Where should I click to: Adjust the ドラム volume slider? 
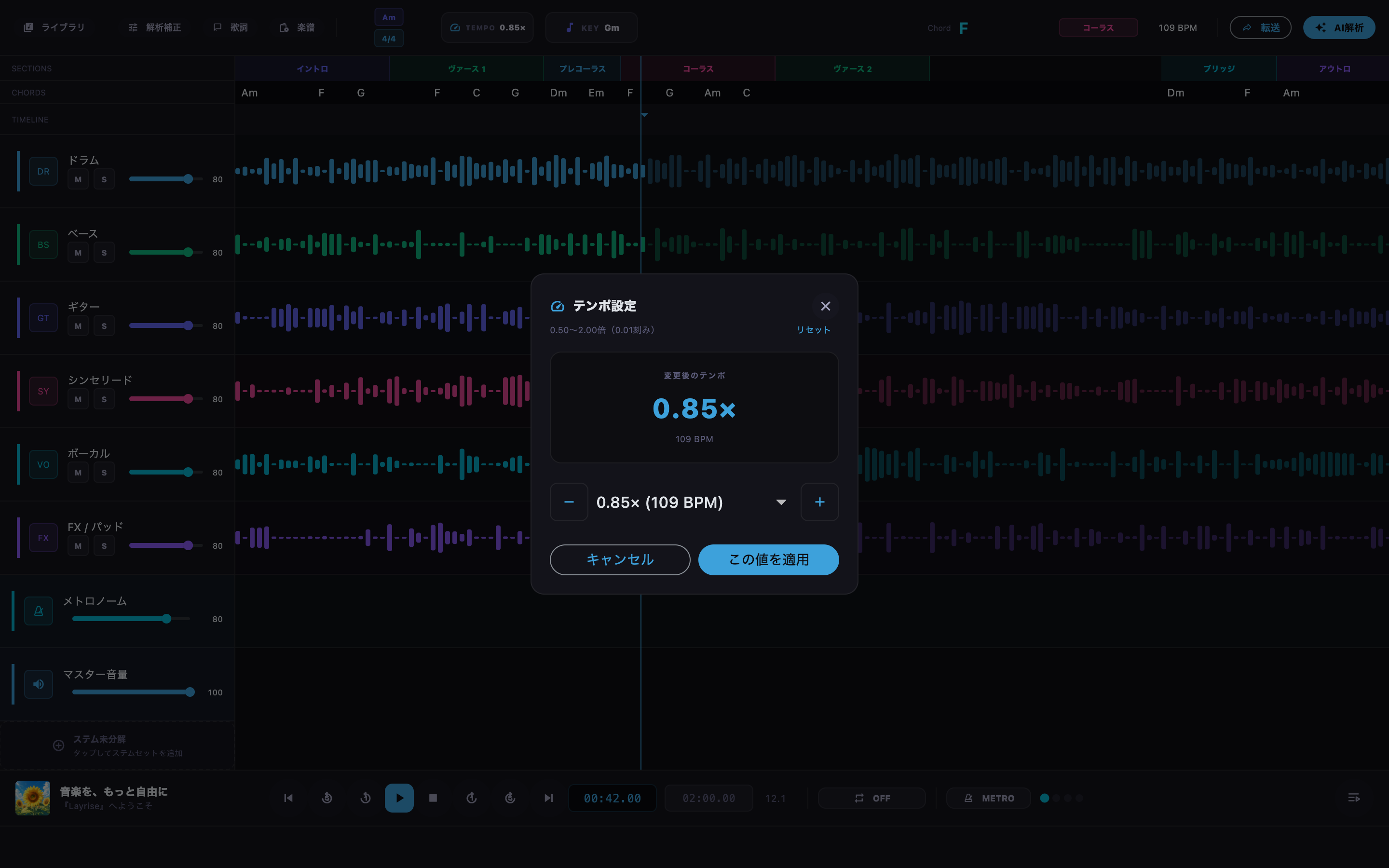tap(166, 179)
